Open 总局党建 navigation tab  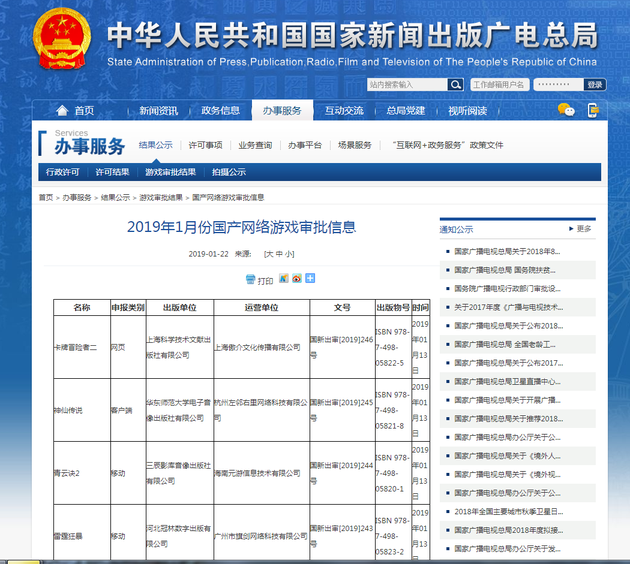[405, 111]
